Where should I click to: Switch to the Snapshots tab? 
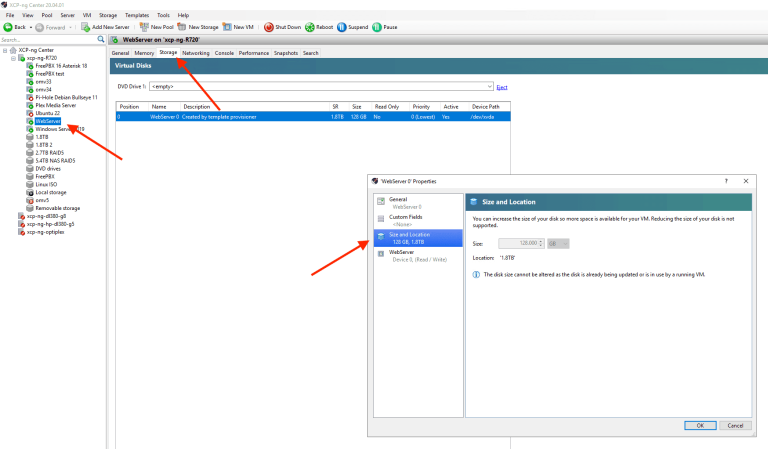pyautogui.click(x=286, y=52)
